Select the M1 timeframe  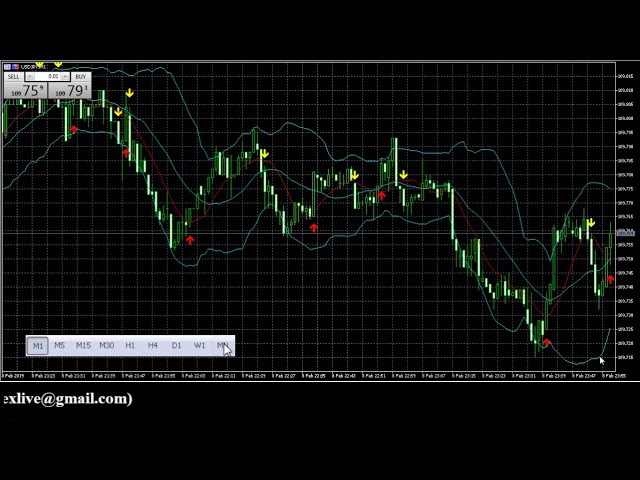coord(37,346)
